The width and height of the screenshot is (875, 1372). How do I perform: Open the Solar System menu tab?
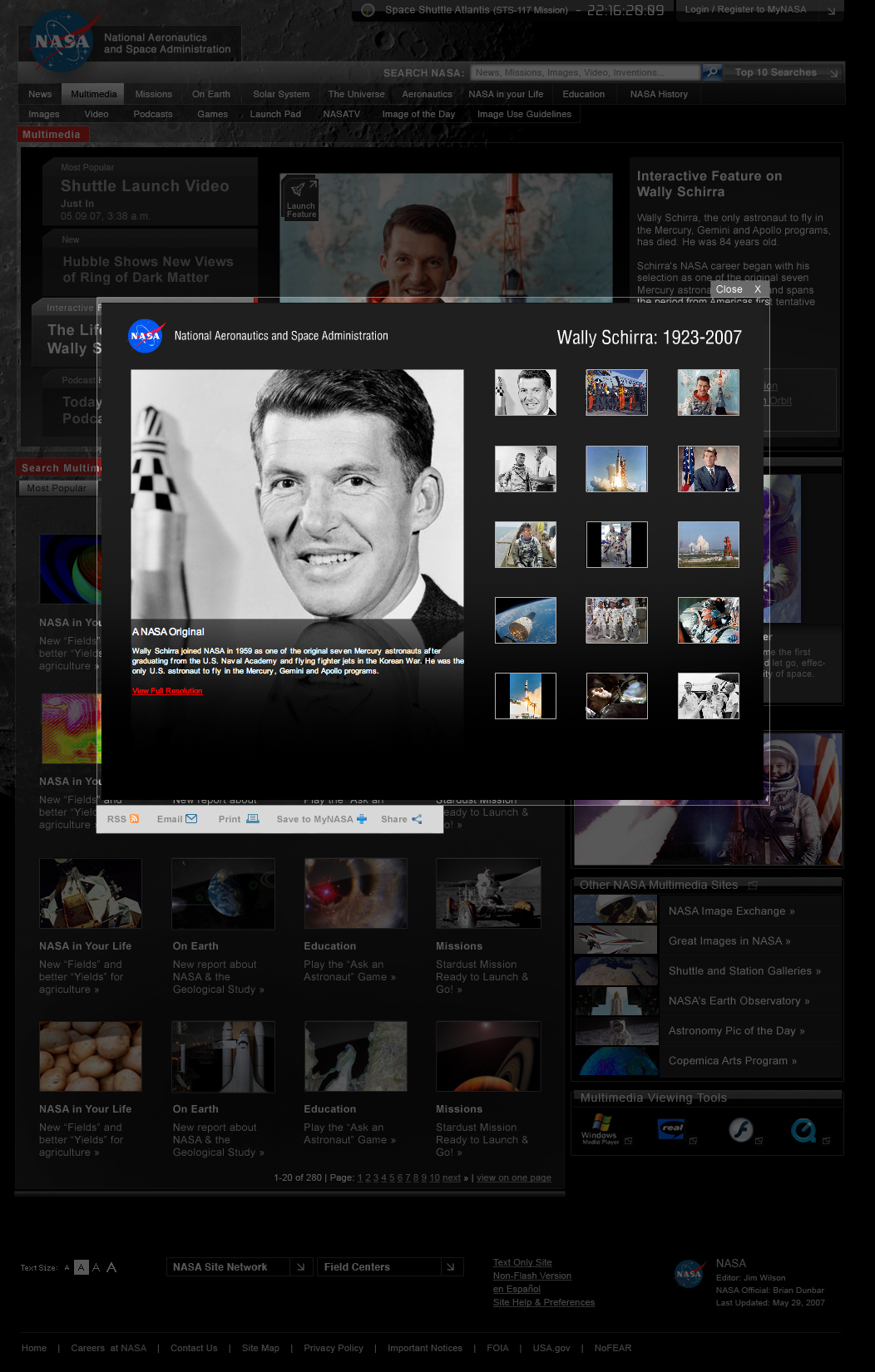[281, 94]
